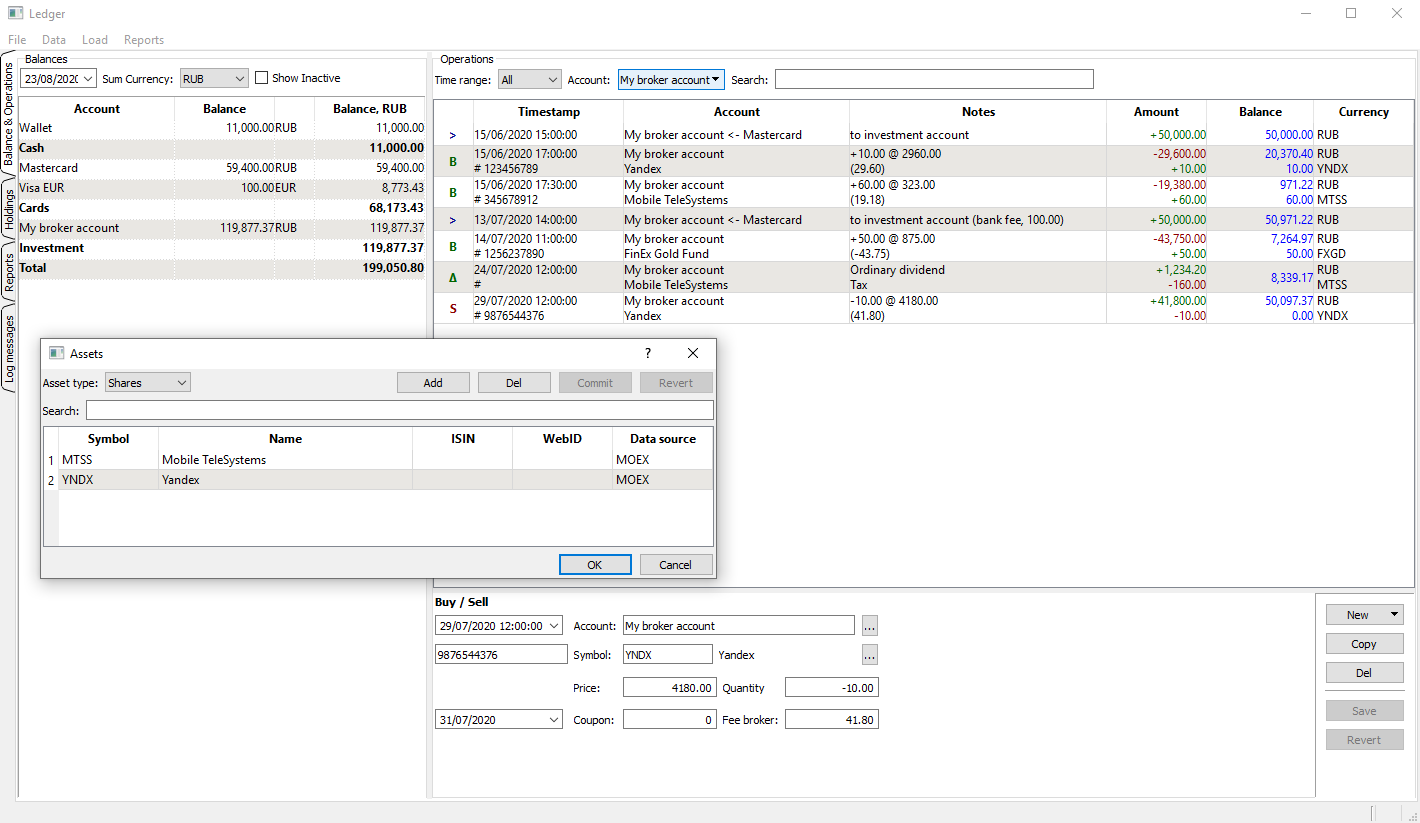Open the My broker account filter dropdown
This screenshot has height=823, width=1420.
670,80
